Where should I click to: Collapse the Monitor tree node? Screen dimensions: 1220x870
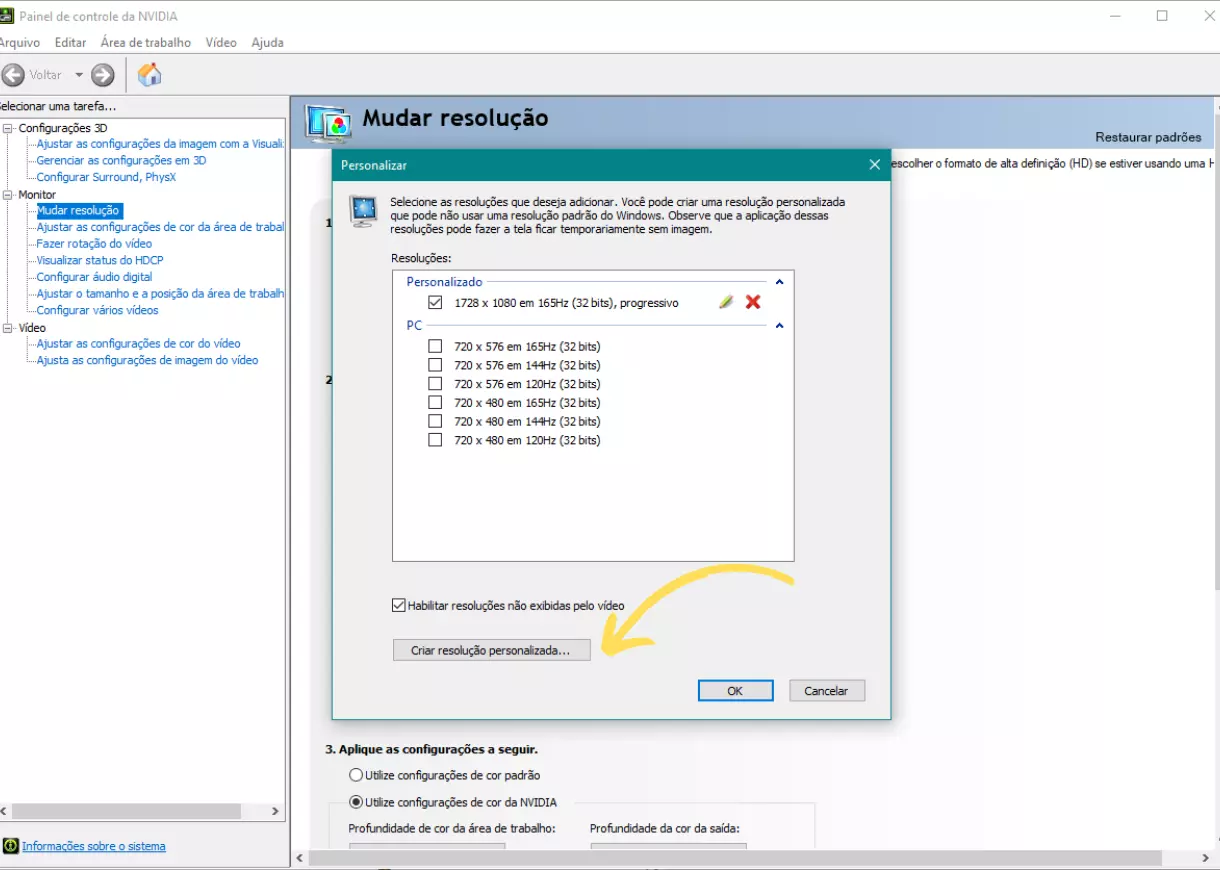[x=9, y=194]
